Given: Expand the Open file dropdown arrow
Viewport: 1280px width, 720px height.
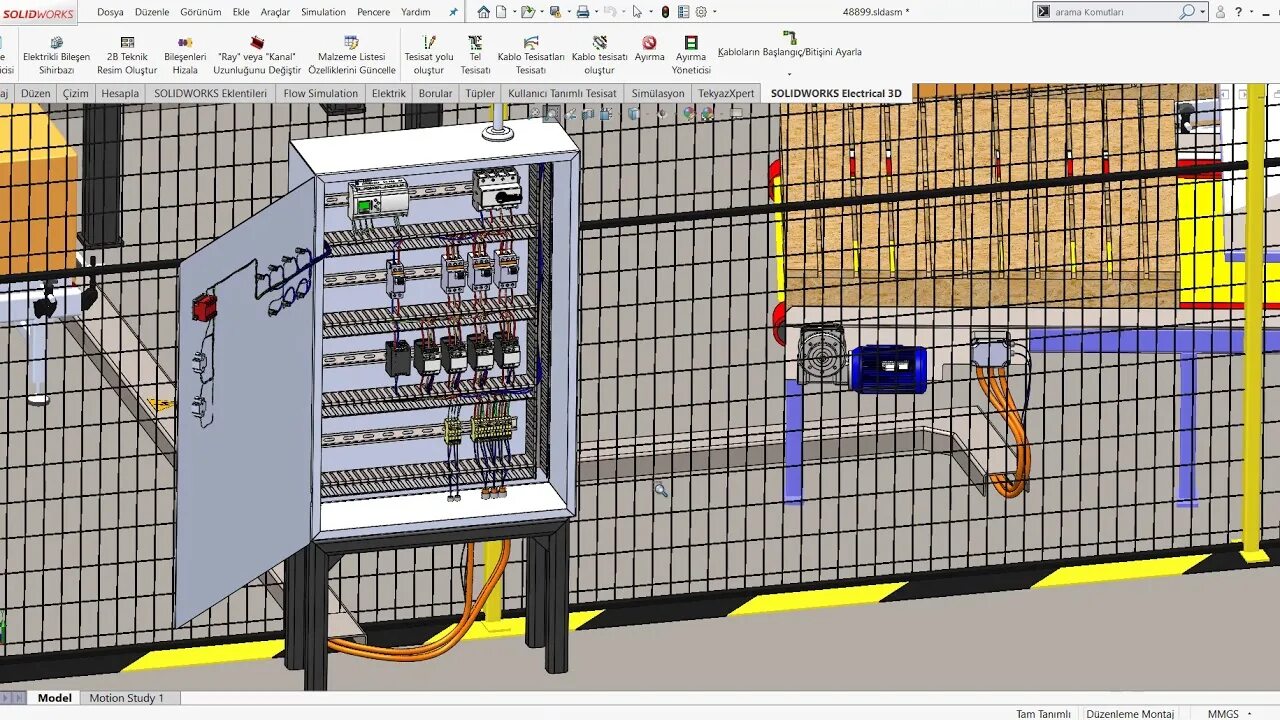Looking at the screenshot, I should coord(542,12).
